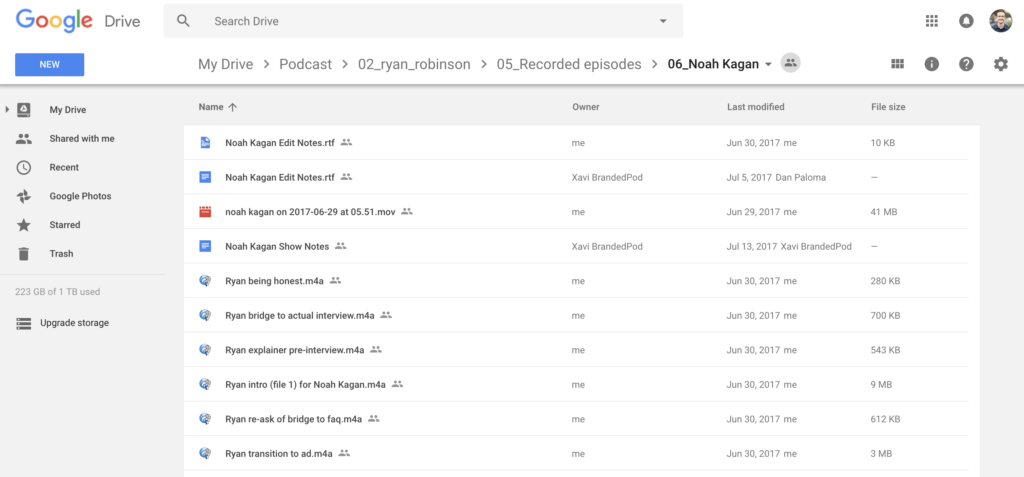Click the Trash bin icon
1024x477 pixels.
point(24,254)
